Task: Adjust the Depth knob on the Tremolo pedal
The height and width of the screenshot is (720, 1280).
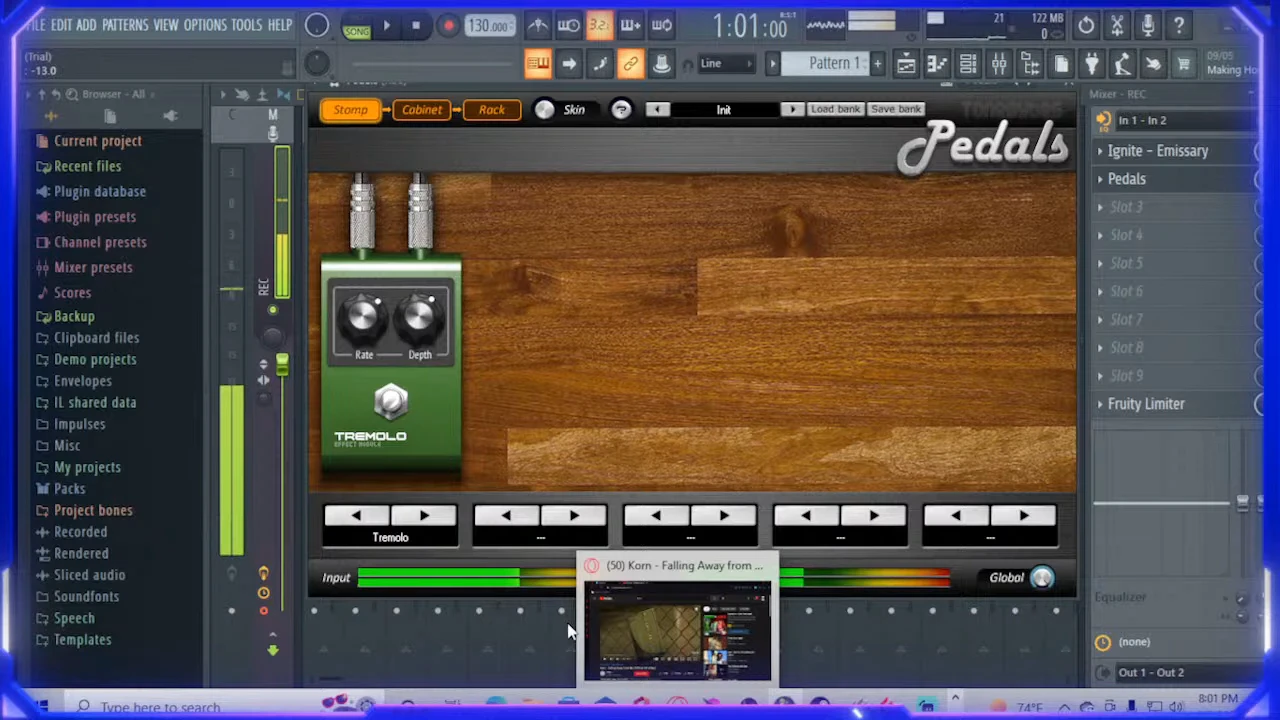Action: point(419,318)
